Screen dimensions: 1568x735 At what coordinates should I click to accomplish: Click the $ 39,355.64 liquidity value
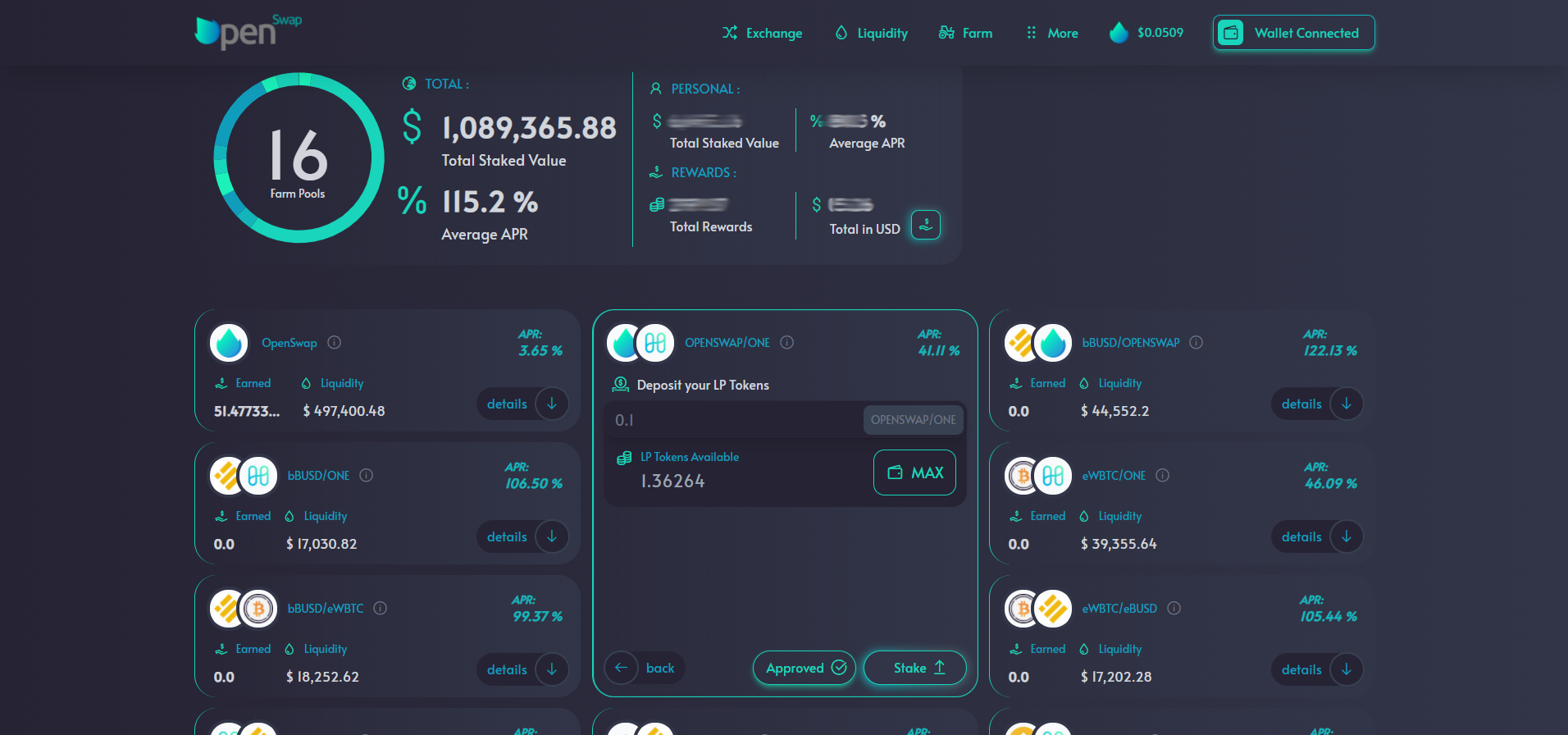(x=1119, y=544)
